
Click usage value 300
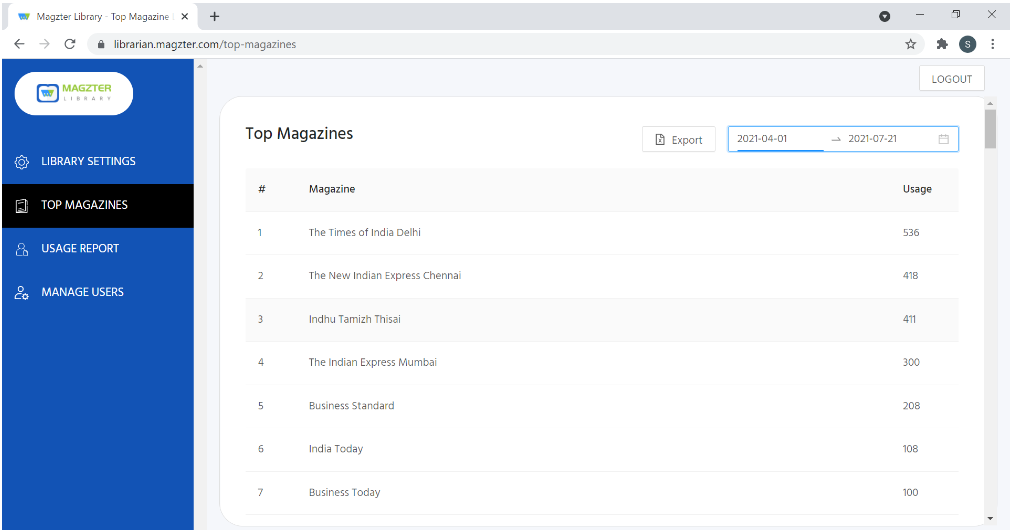[x=911, y=363]
